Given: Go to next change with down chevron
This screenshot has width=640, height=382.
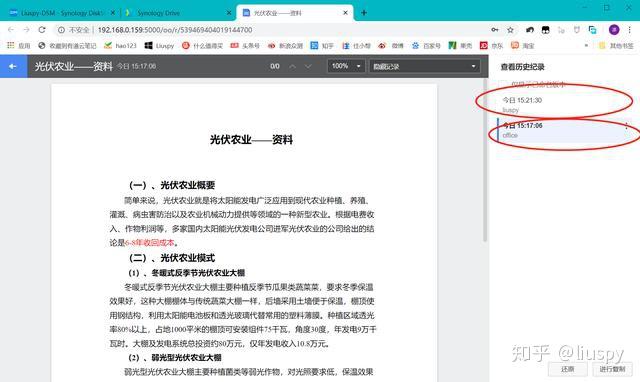Looking at the screenshot, I should pyautogui.click(x=308, y=66).
